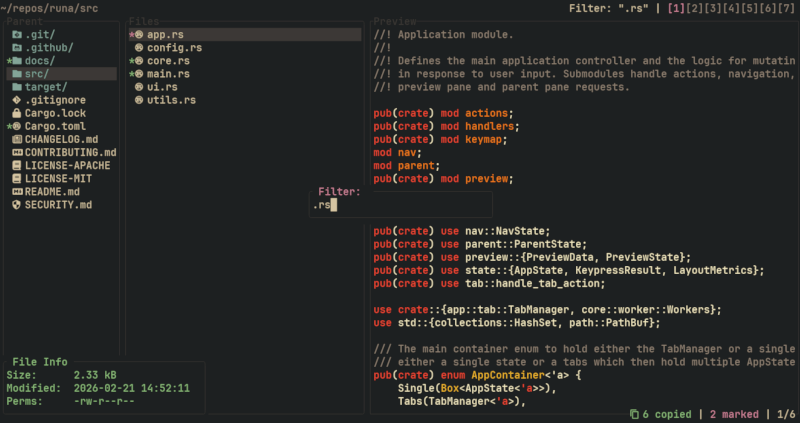Toggle the mark asterisk on main.rs
This screenshot has width=800, height=423.
[x=131, y=74]
